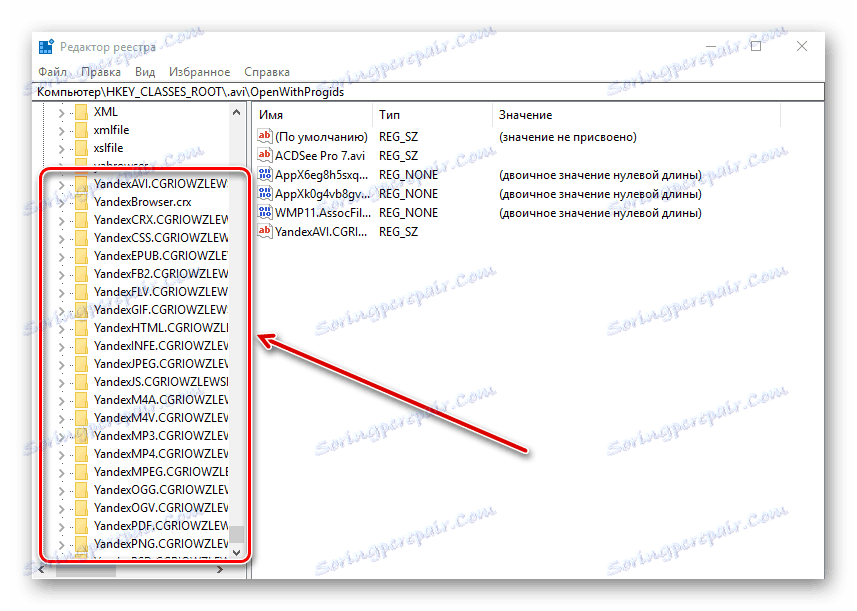Screen dimensions: 857x611
Task: Click the YandexMP4 folder icon
Action: click(x=81, y=454)
